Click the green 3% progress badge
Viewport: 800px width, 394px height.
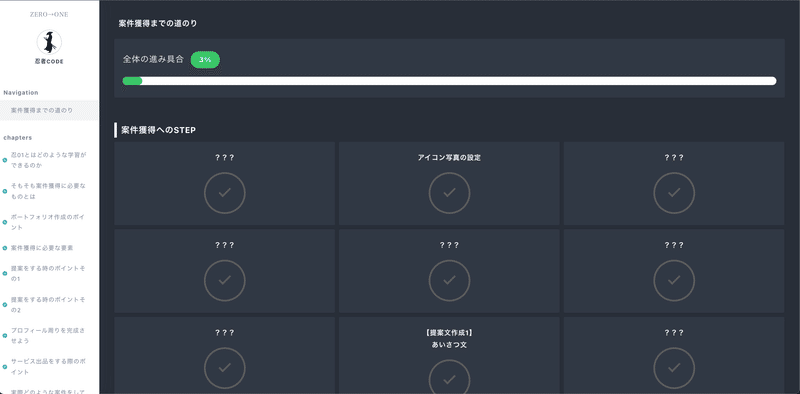205,60
